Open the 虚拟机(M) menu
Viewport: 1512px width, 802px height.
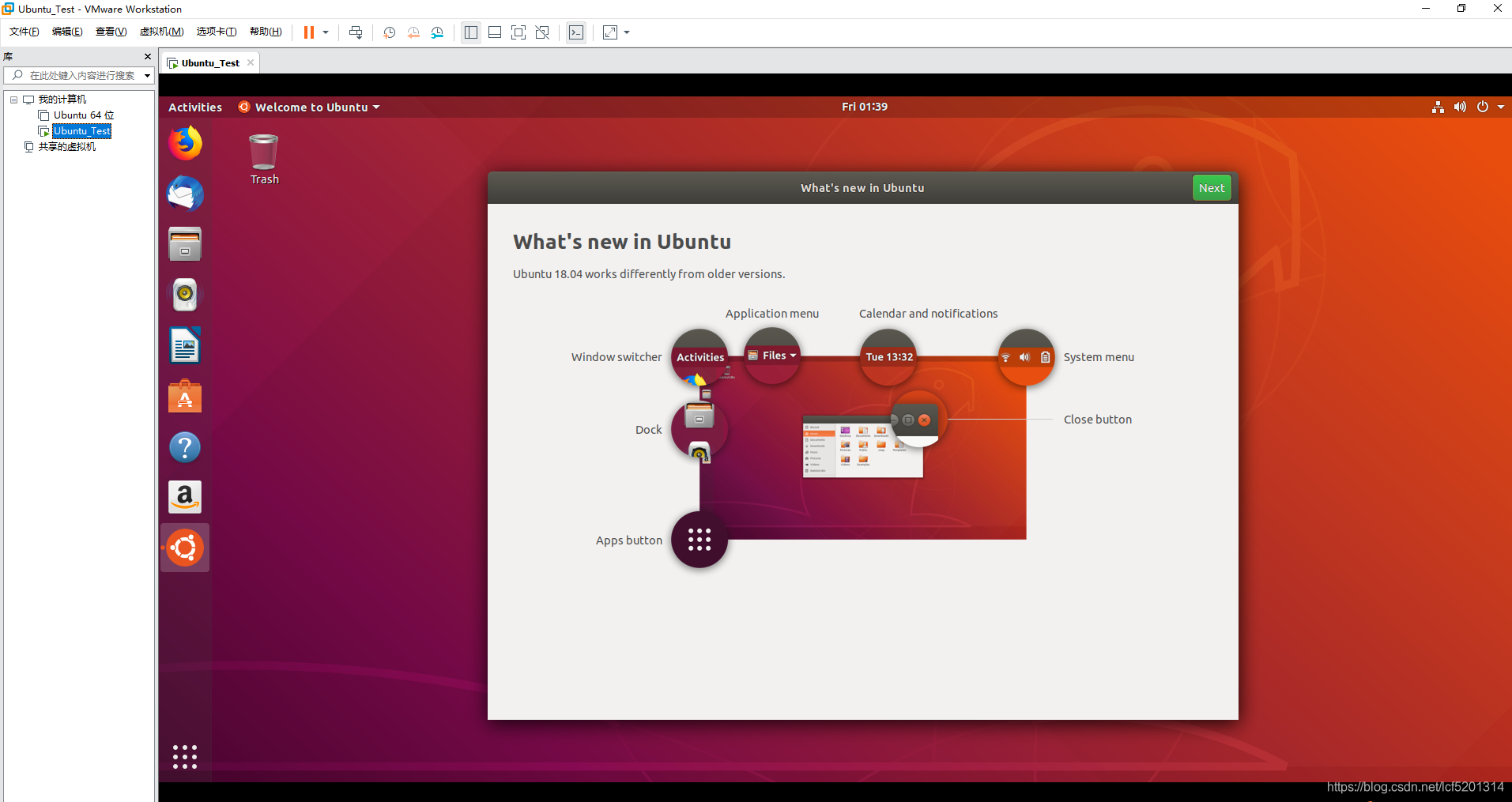(x=161, y=32)
